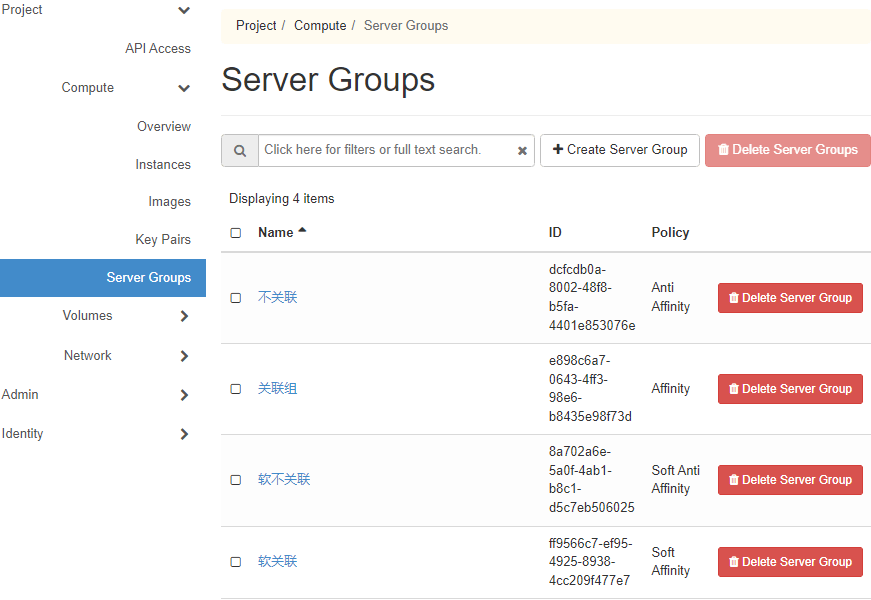871x600 pixels.
Task: Expand the Identity panel section
Action: tap(184, 434)
